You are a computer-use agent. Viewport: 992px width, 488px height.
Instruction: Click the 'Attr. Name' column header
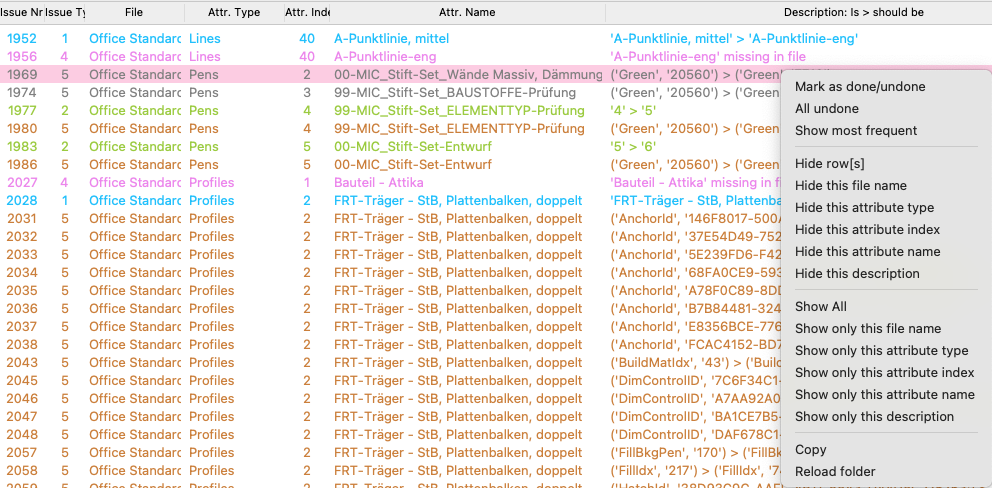pos(467,12)
